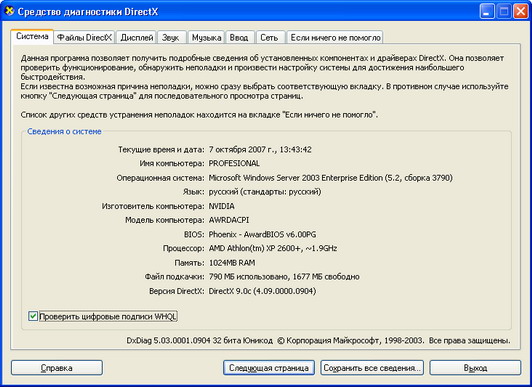The height and width of the screenshot is (387, 532).
Task: Click the Следующая страница button
Action: (x=269, y=368)
